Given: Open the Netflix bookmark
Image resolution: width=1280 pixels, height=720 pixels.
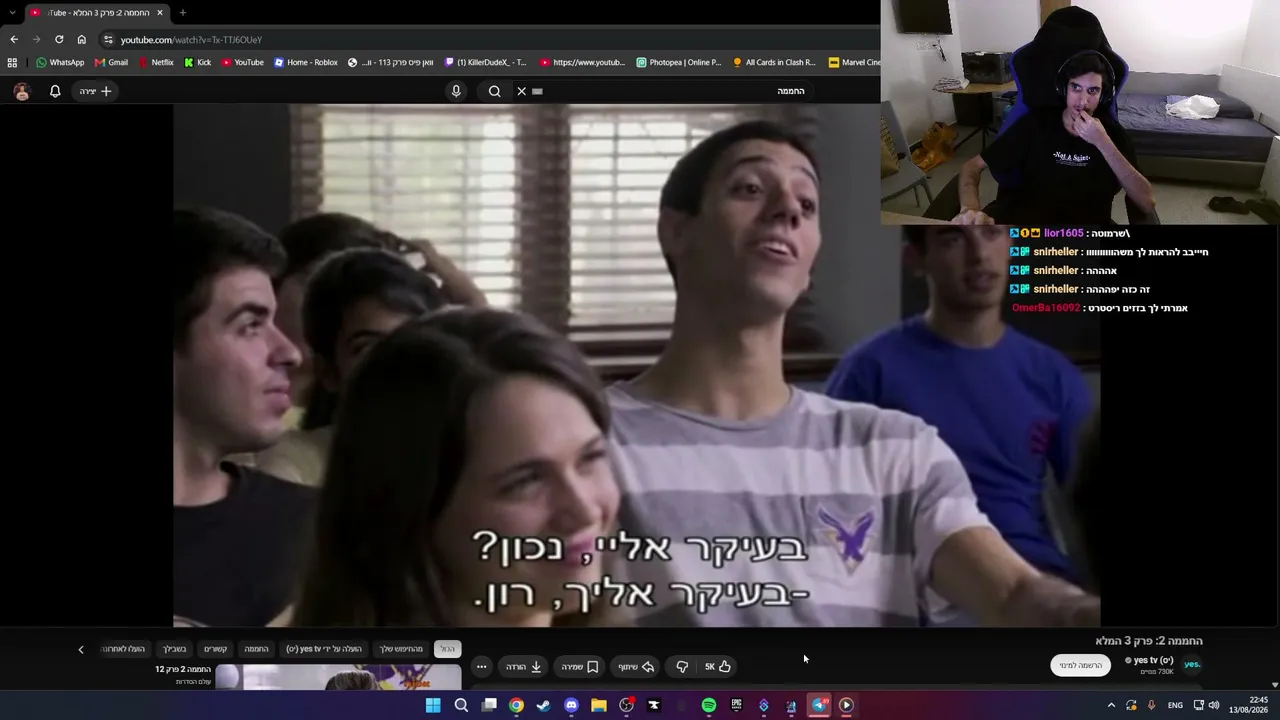Looking at the screenshot, I should [x=156, y=62].
